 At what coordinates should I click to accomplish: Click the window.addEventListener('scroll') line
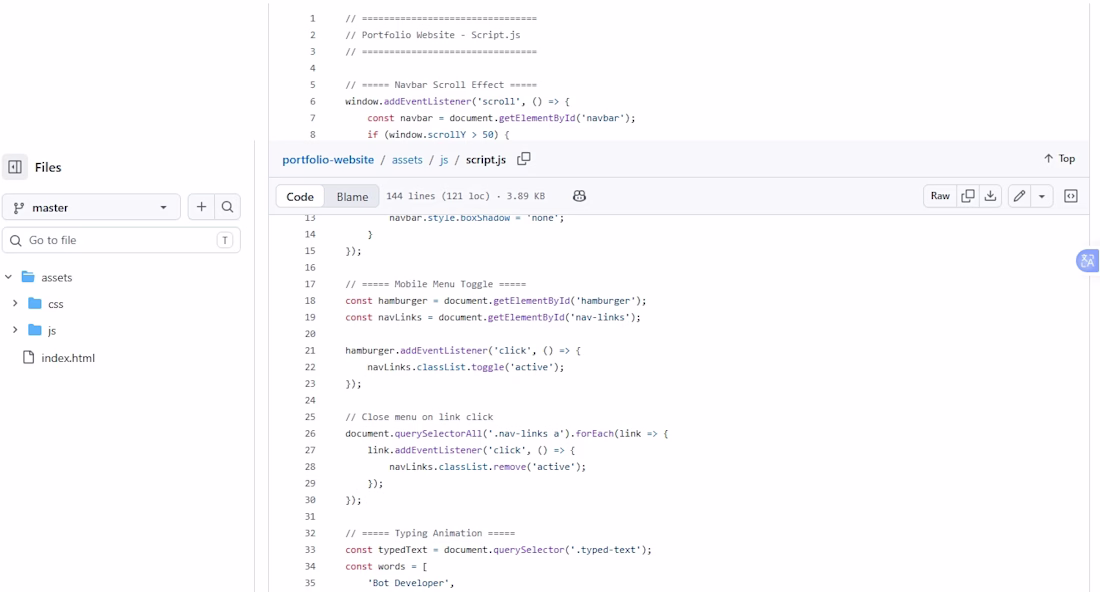457,102
